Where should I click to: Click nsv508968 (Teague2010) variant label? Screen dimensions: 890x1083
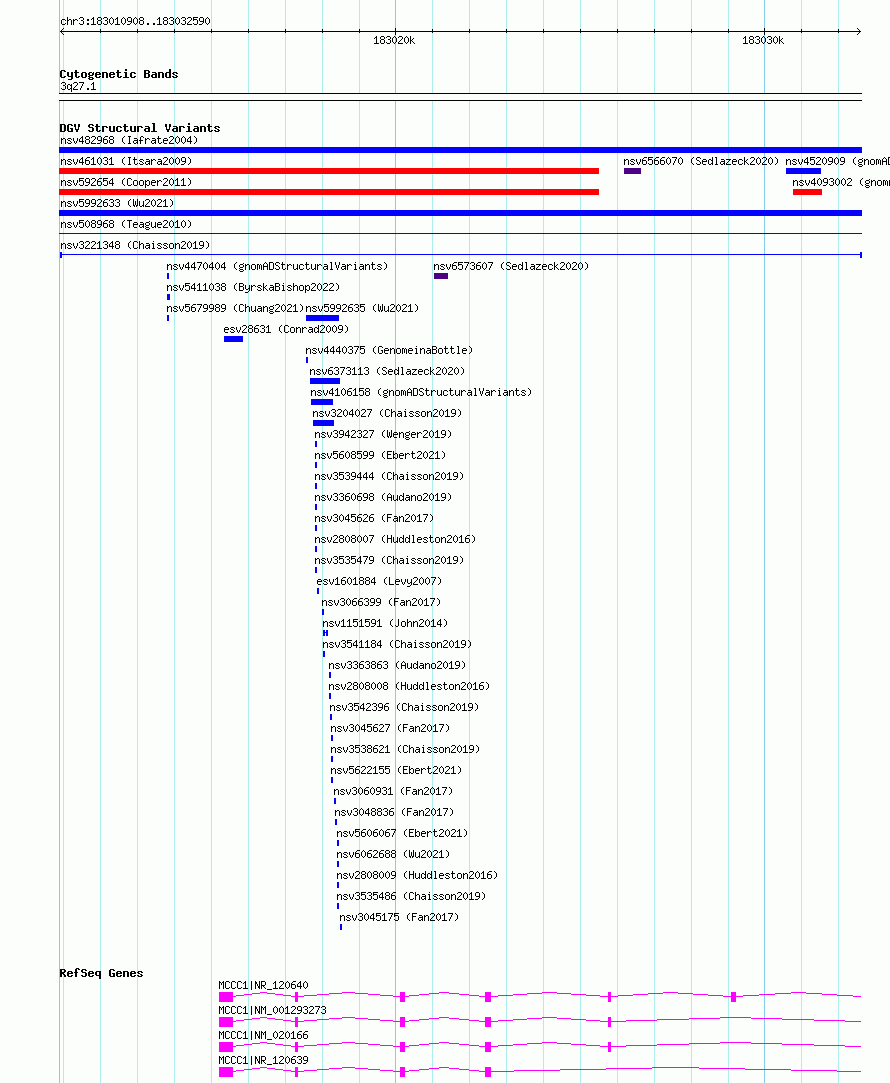click(126, 224)
